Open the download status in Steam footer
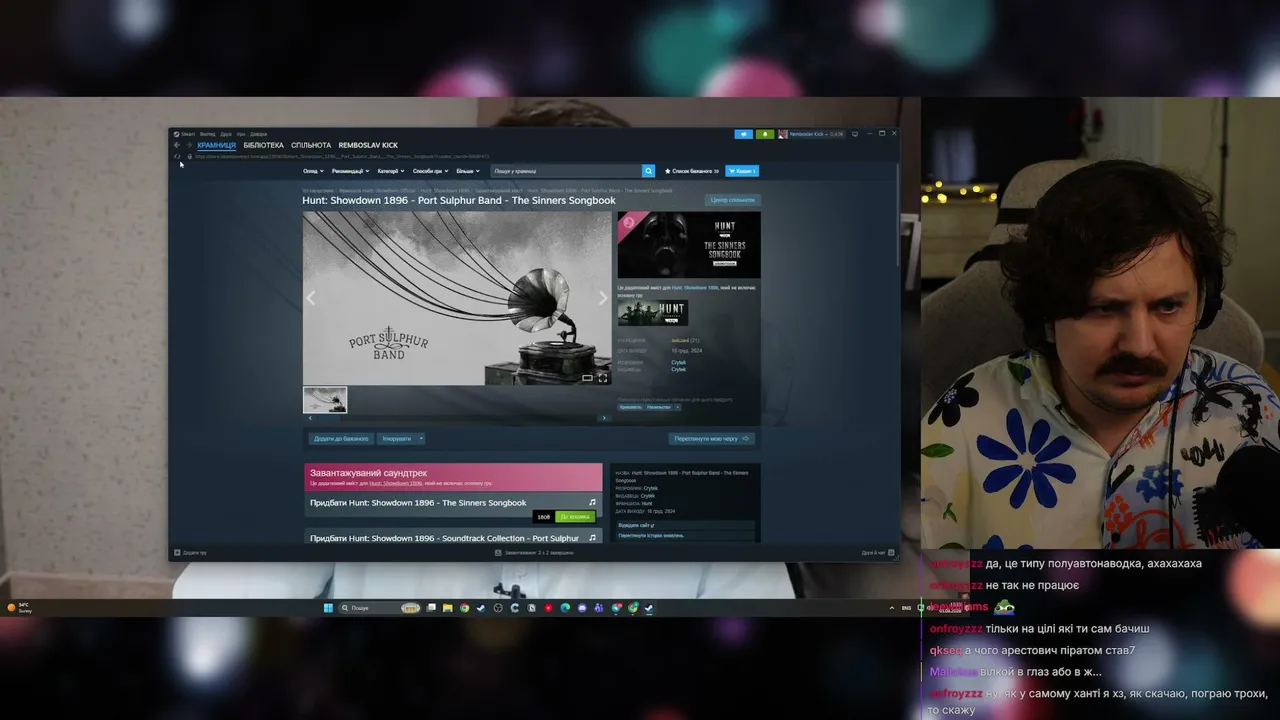Viewport: 1280px width, 720px height. [534, 552]
